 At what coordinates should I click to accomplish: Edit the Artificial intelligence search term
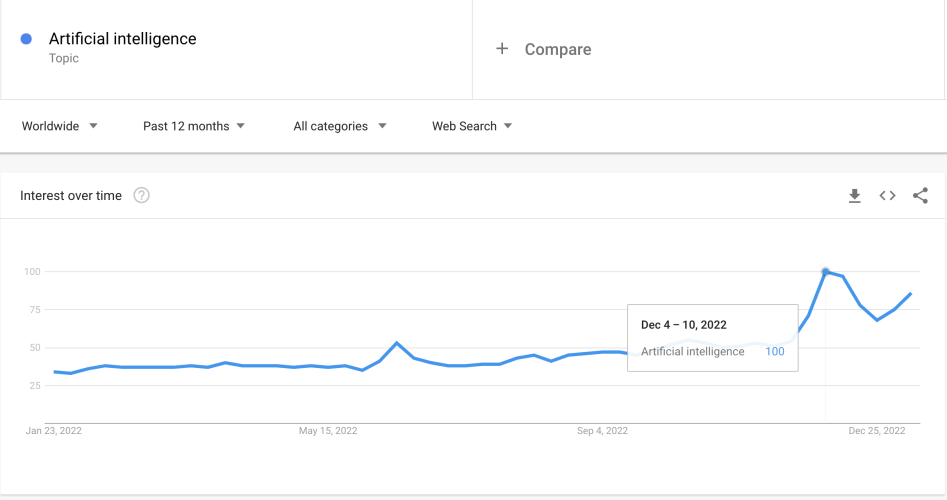tap(123, 39)
